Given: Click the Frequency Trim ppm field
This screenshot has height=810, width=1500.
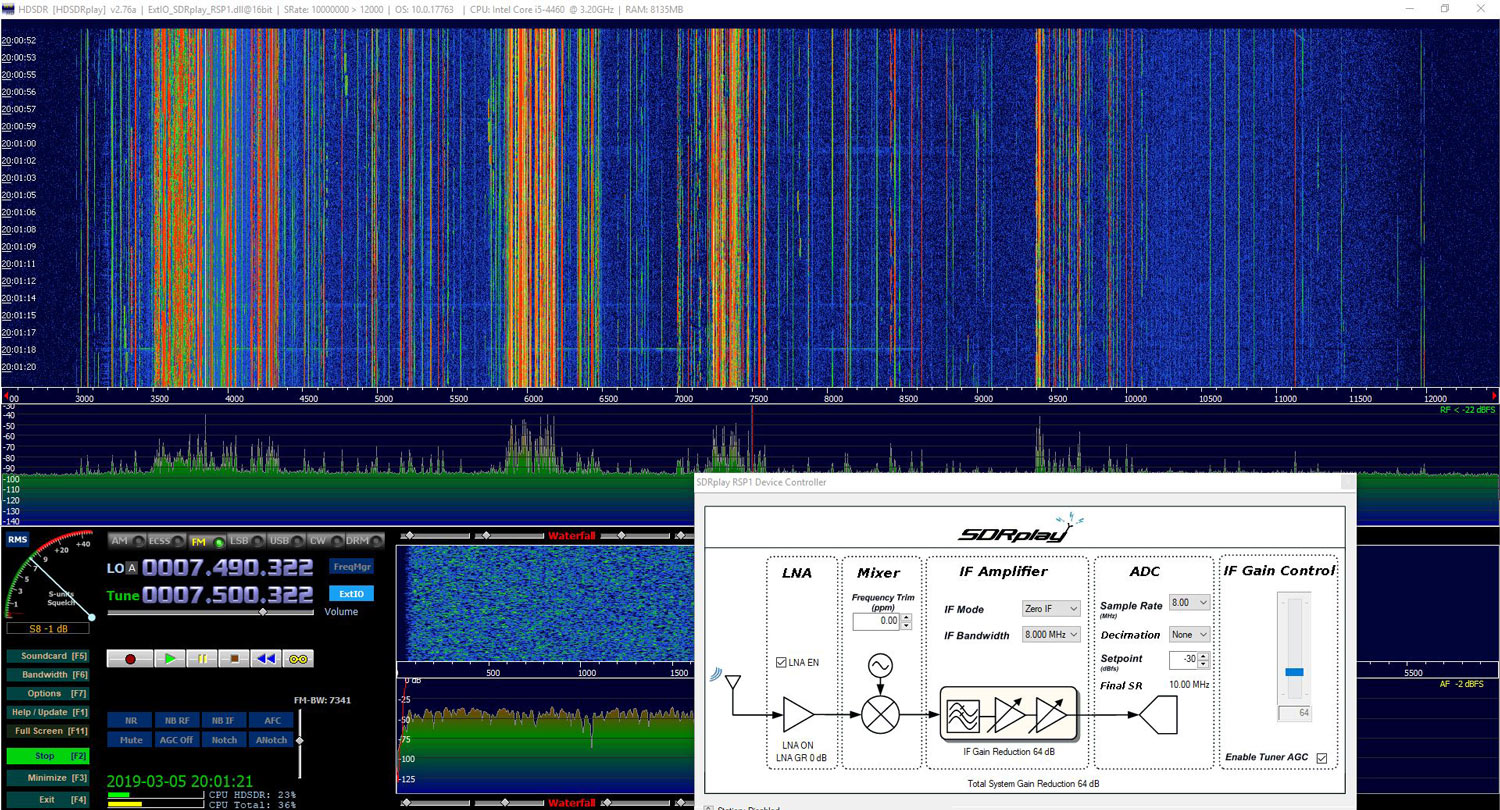Looking at the screenshot, I should pyautogui.click(x=876, y=621).
